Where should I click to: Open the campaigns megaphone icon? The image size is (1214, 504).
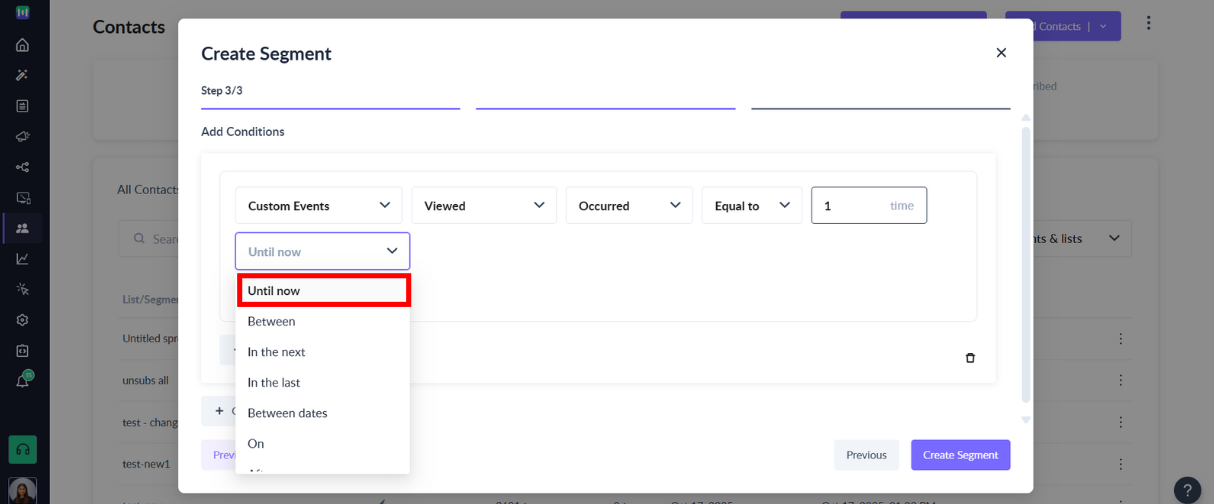22,136
